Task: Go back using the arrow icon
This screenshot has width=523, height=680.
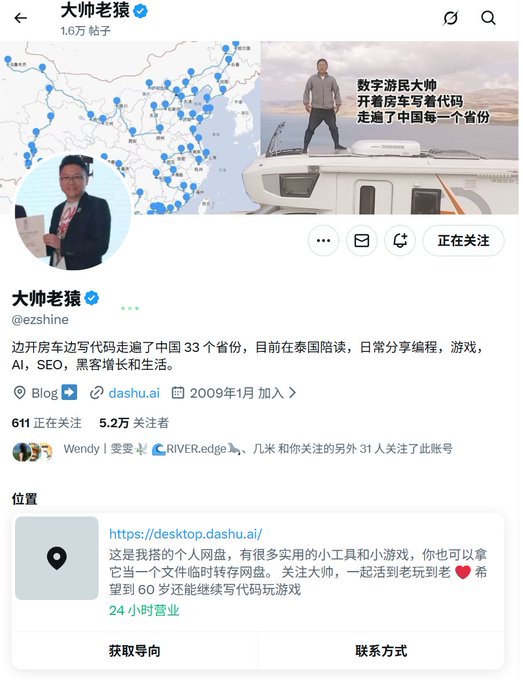Action: click(x=20, y=18)
